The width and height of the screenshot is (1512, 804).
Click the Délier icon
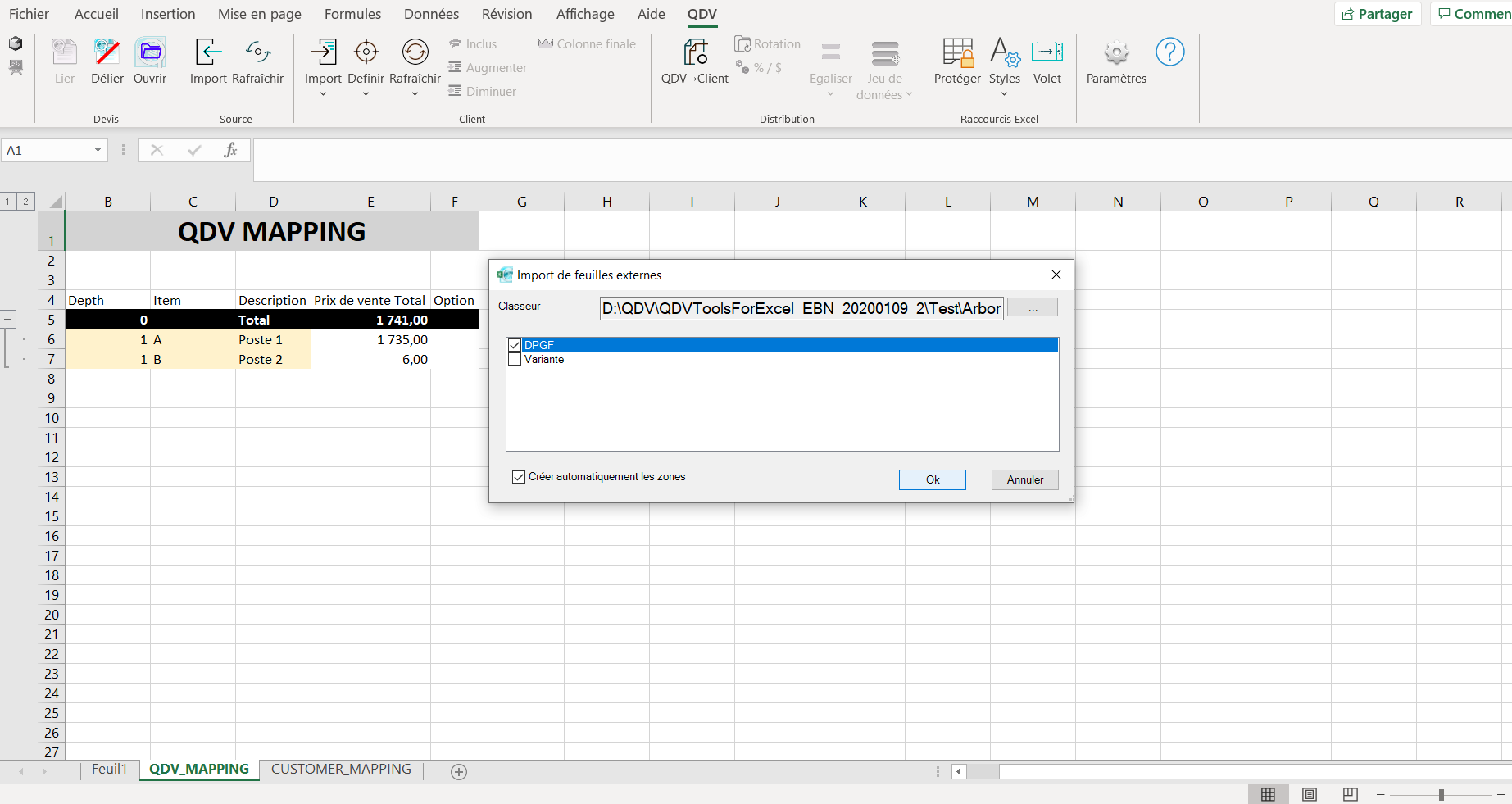click(x=107, y=52)
